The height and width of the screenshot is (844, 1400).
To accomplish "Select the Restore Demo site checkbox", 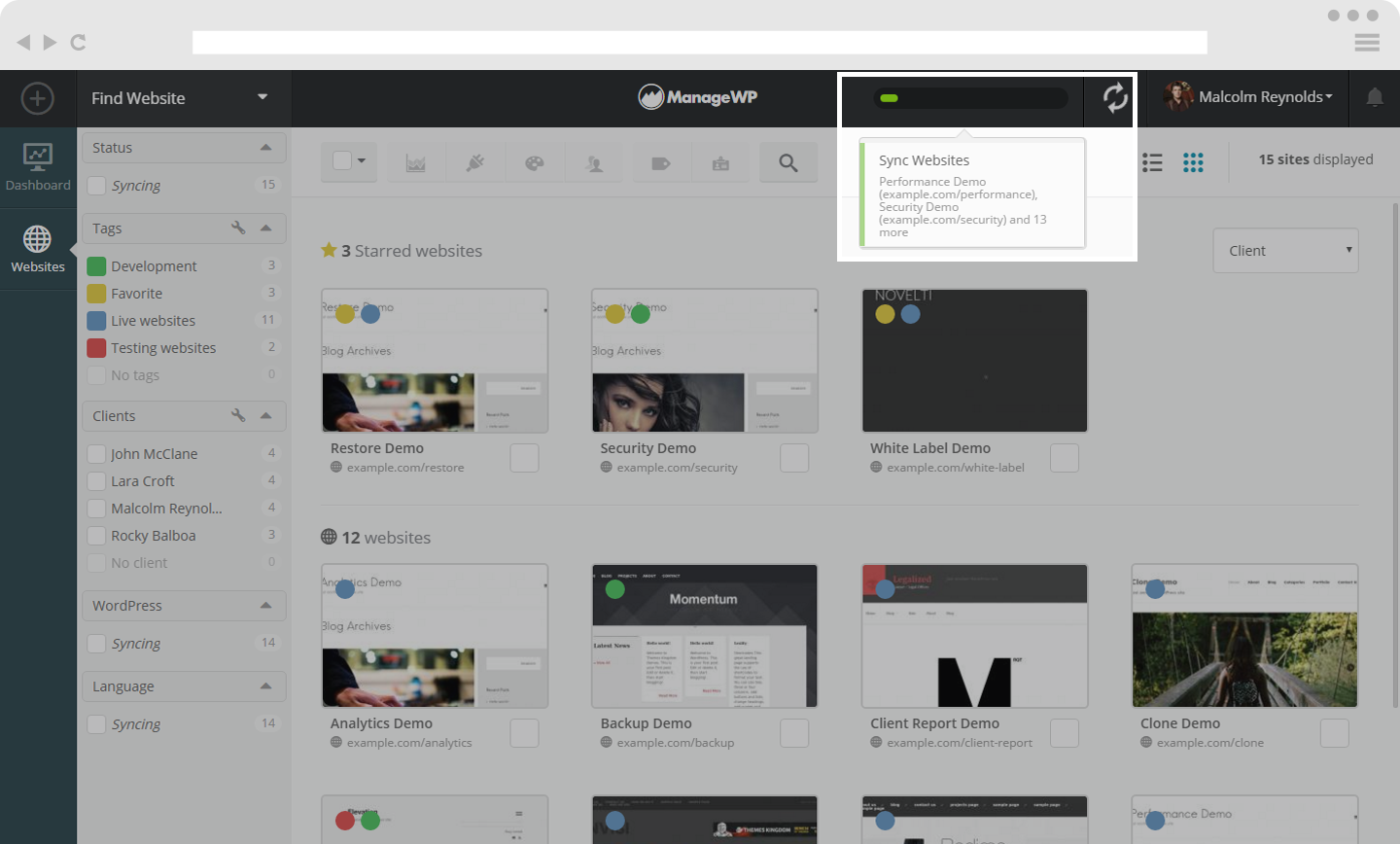I will point(524,458).
